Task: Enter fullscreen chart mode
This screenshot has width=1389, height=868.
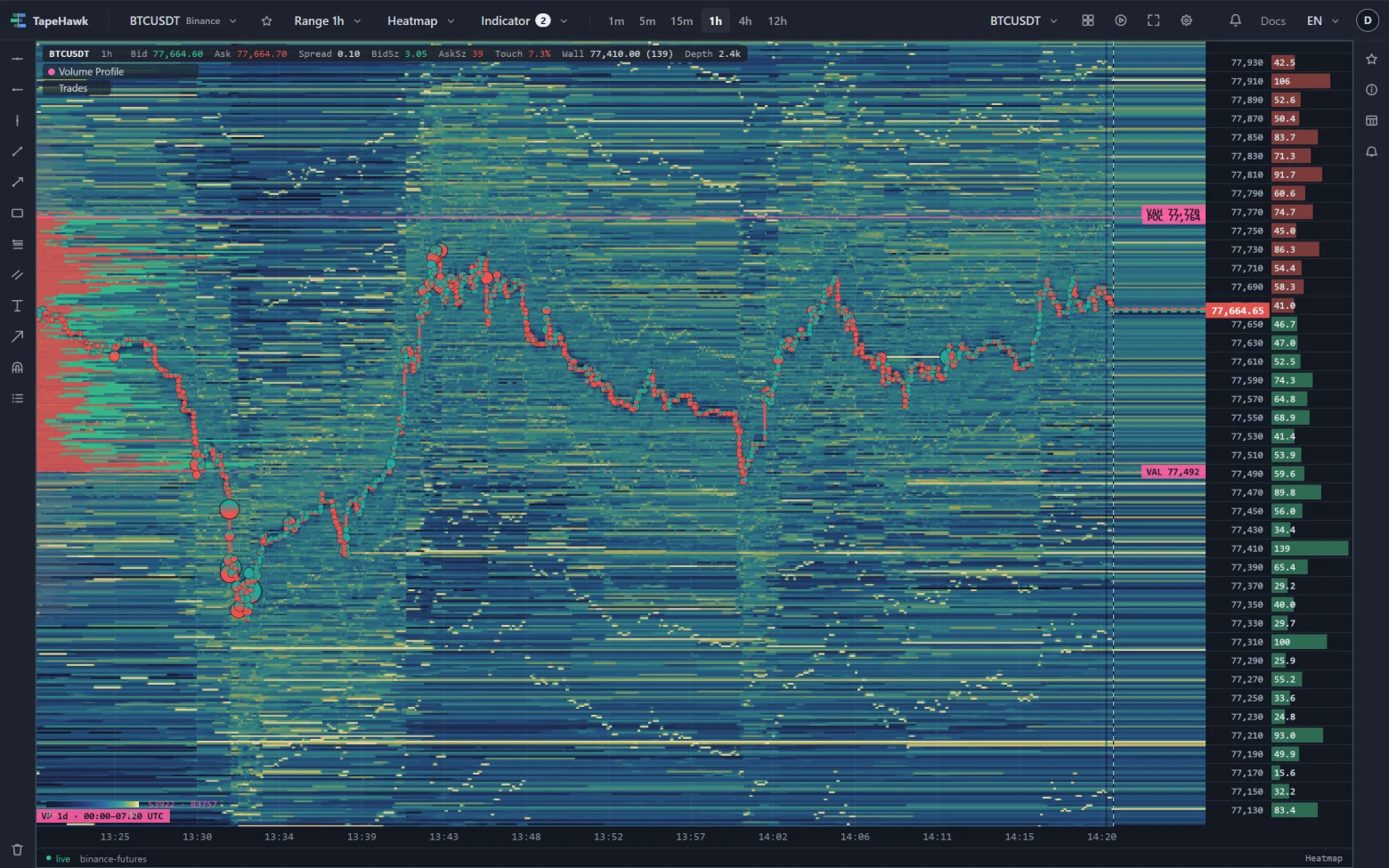Action: click(1153, 20)
